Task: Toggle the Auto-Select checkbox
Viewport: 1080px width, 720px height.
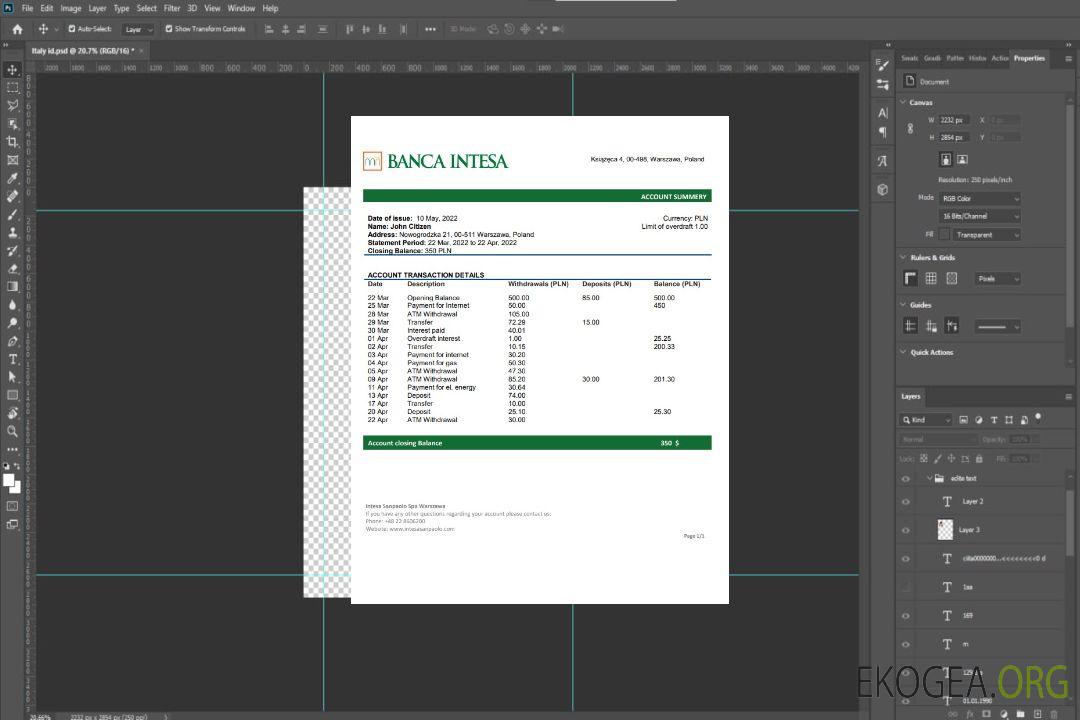Action: coord(72,29)
